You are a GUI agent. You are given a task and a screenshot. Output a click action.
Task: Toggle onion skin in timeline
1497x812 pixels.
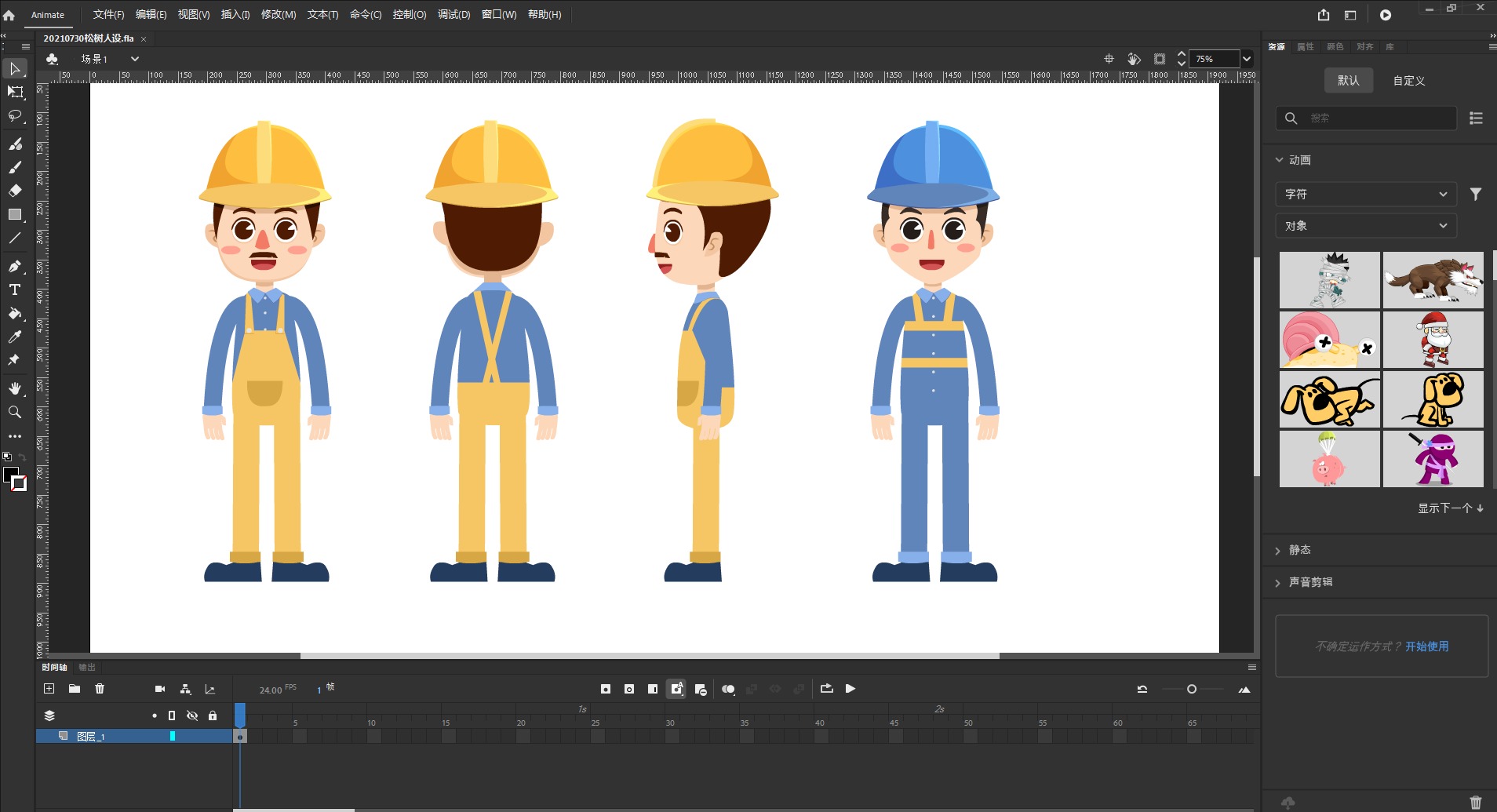point(728,689)
